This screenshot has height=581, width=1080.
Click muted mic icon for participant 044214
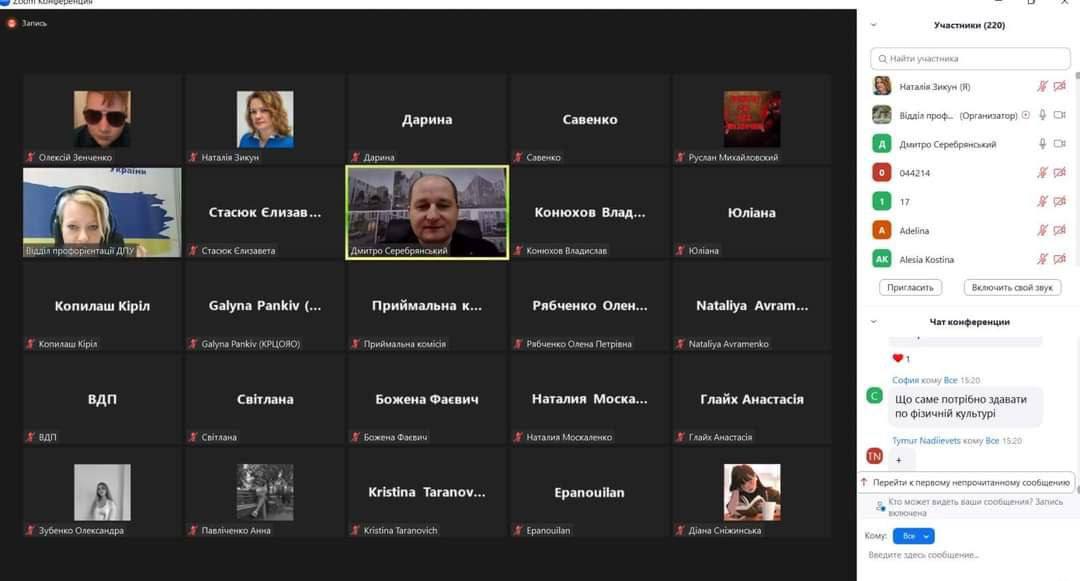[x=1042, y=173]
